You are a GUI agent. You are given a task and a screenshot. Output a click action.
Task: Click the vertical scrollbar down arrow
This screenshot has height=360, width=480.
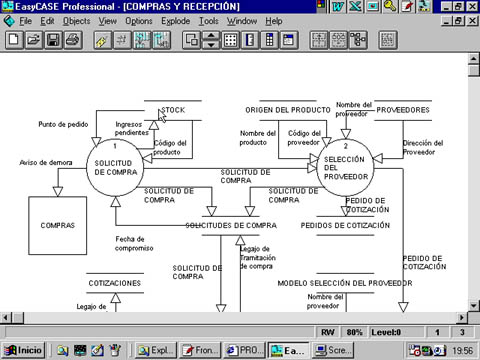tap(474, 306)
